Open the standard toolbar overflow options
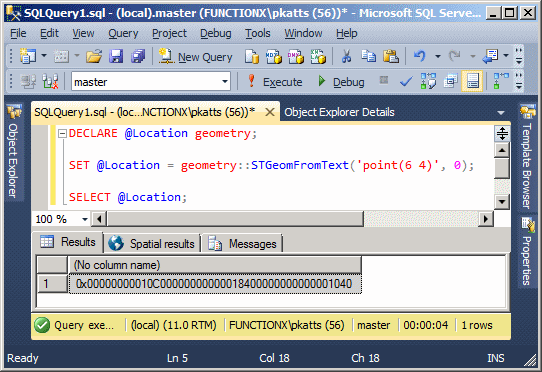Screen dimensions: 542x372 tap(518, 56)
